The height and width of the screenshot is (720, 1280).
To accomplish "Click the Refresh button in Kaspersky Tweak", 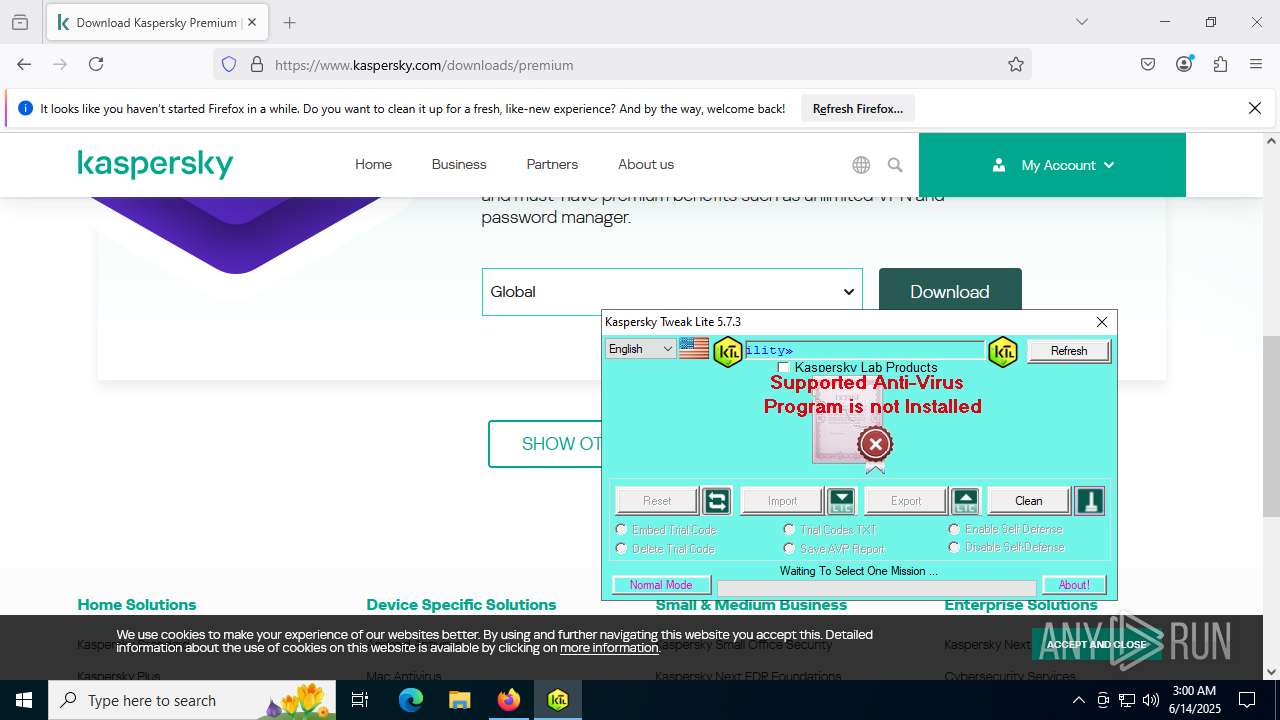I will 1069,350.
